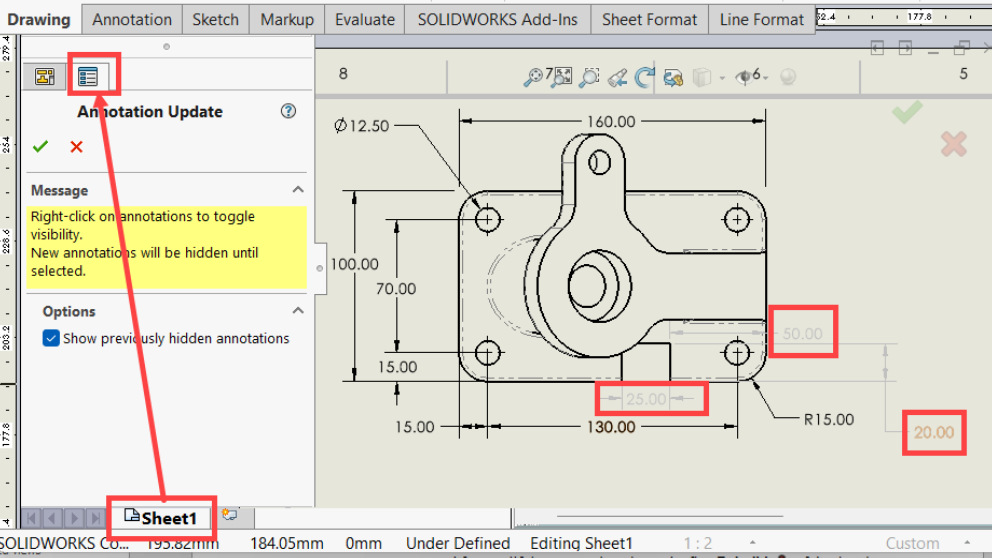
Task: Open Annotation Update help icon
Action: [x=289, y=111]
